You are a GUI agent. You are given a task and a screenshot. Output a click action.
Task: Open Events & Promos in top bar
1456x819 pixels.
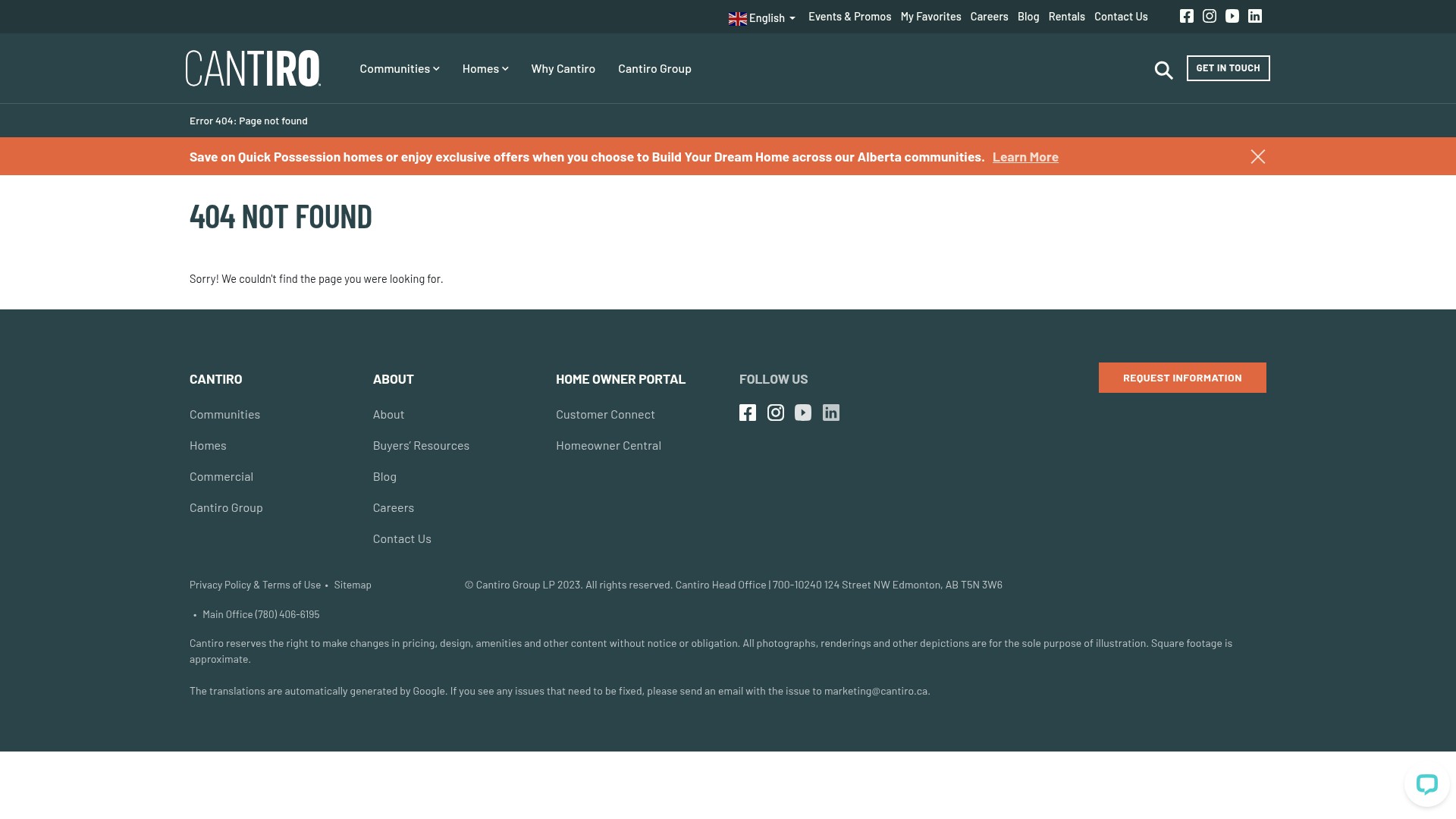[x=850, y=16]
